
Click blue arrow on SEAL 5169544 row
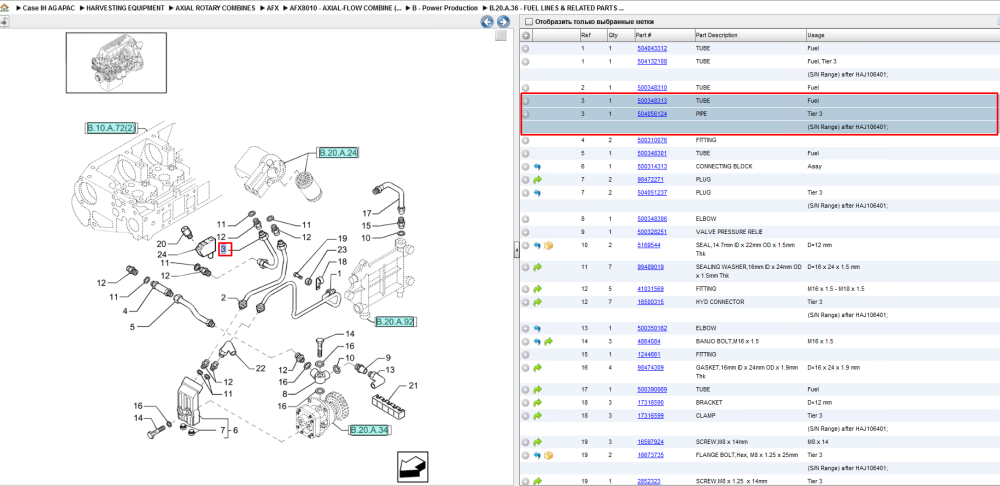pos(537,246)
